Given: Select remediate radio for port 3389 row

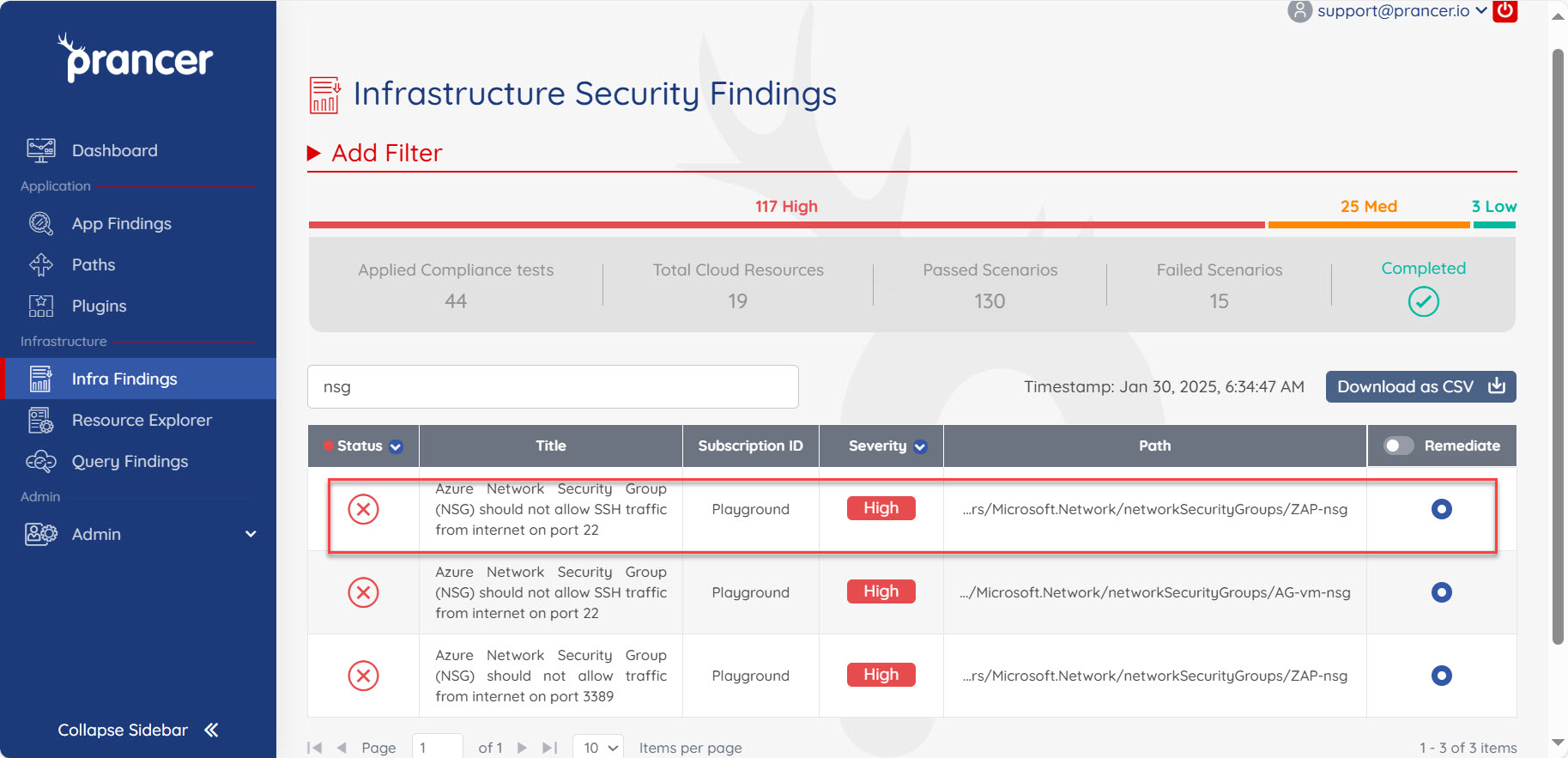Looking at the screenshot, I should [1442, 676].
